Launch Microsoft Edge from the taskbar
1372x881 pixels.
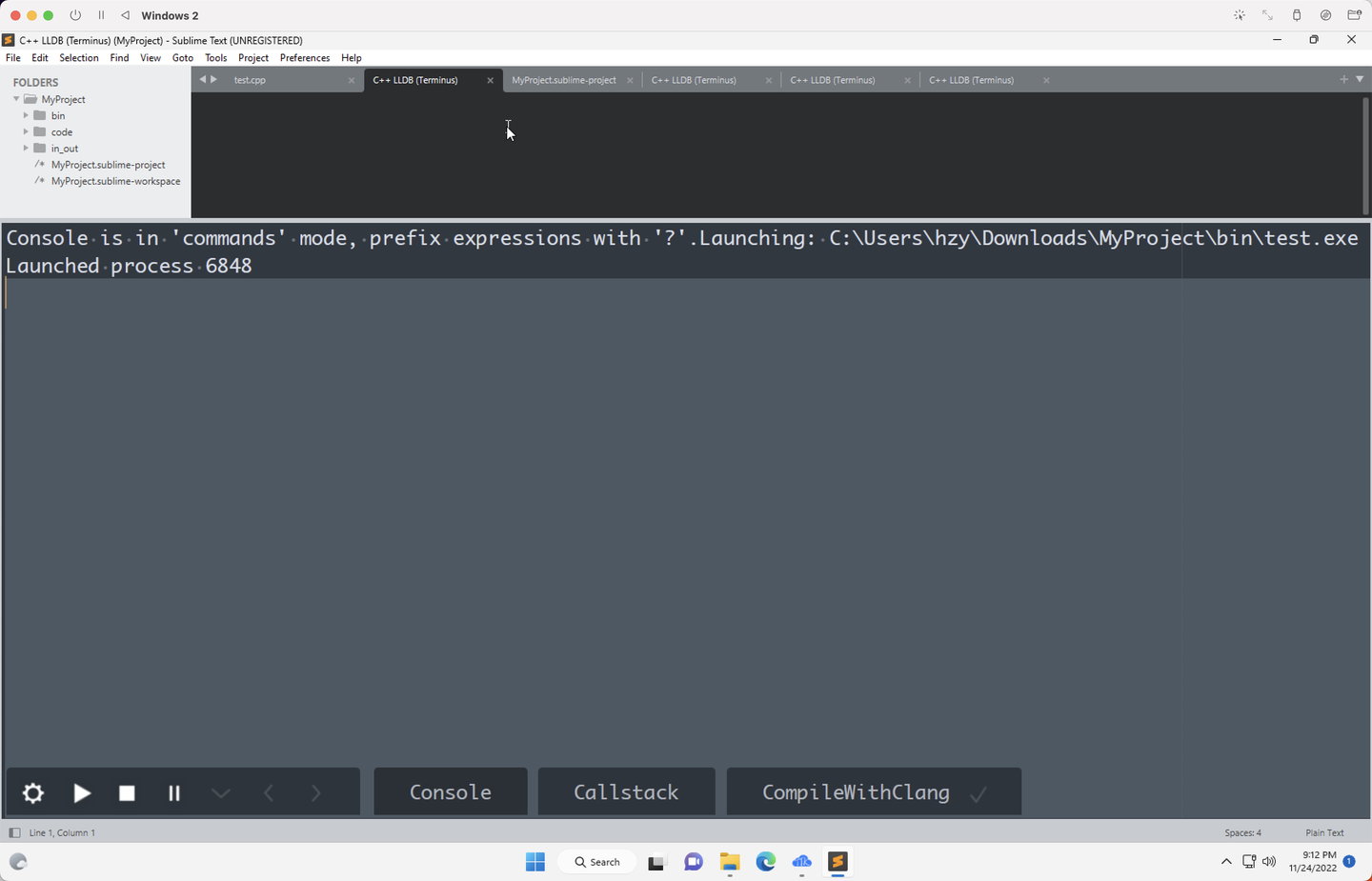pos(765,862)
